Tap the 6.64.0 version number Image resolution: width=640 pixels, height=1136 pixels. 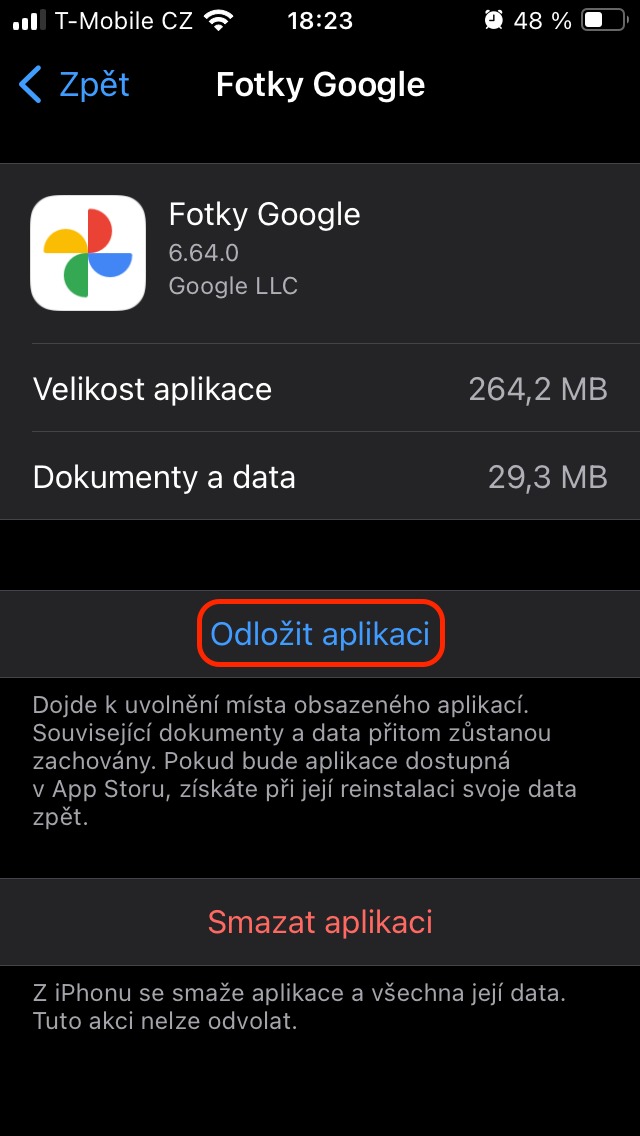[204, 252]
